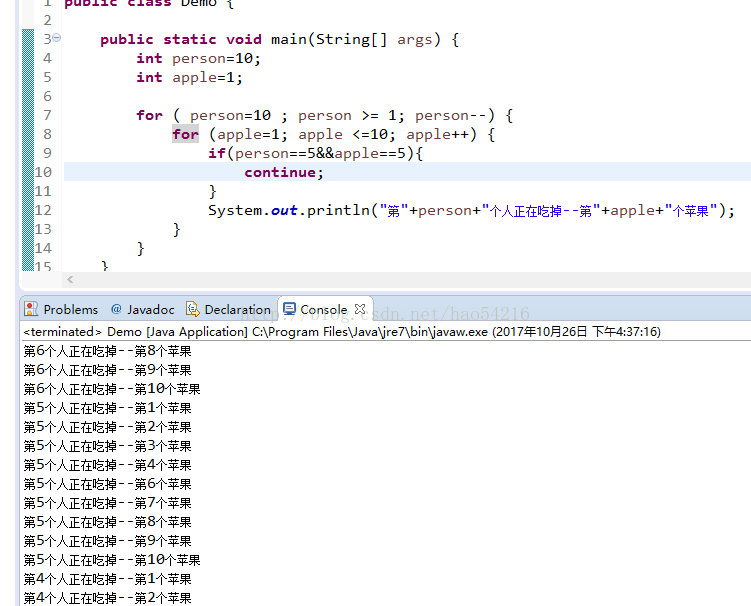The height and width of the screenshot is (606, 751).
Task: Click the Javadoc @ icon
Action: coord(116,309)
